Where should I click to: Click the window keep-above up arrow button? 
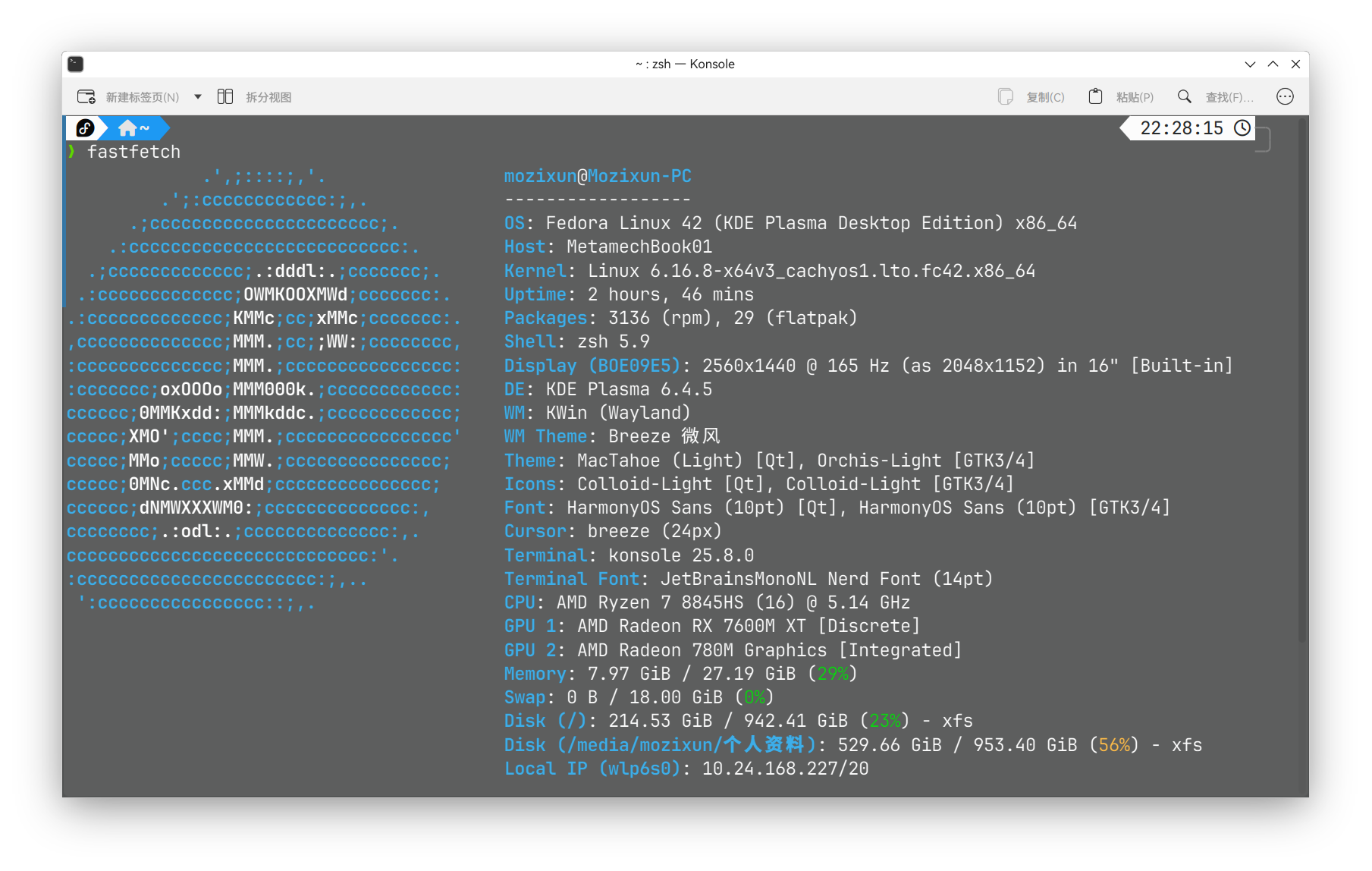pyautogui.click(x=1273, y=64)
